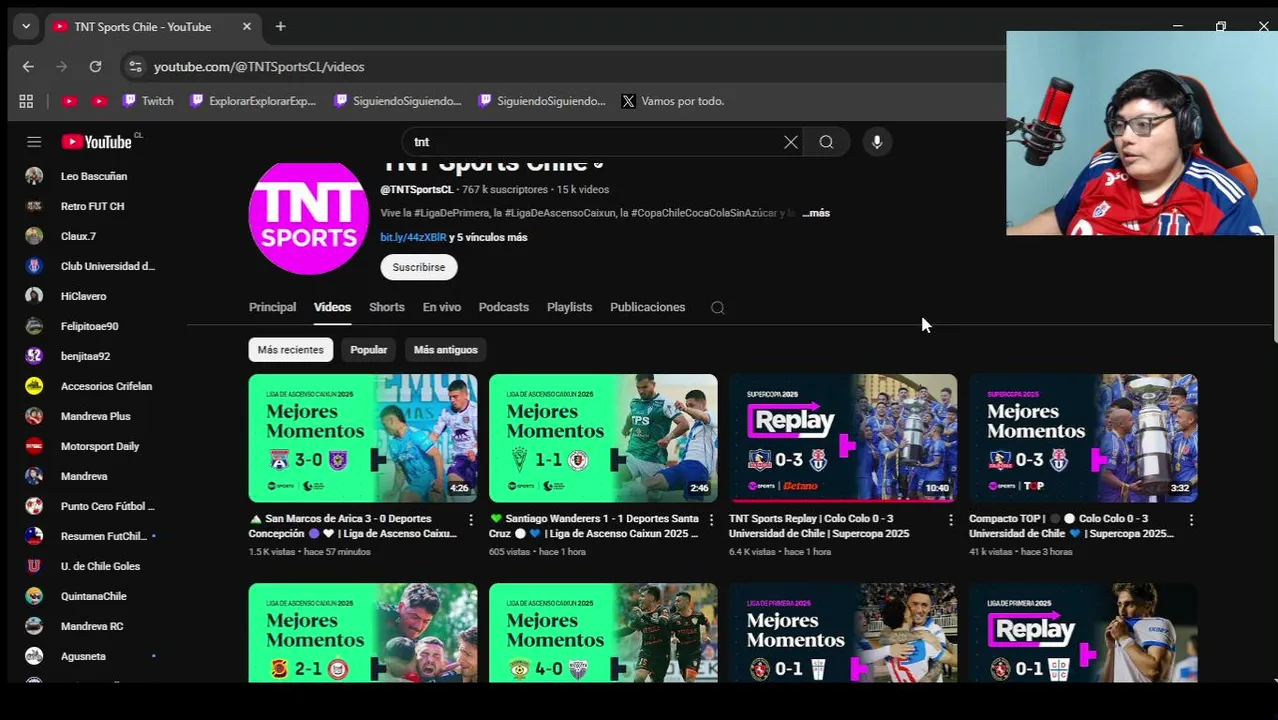Viewport: 1278px width, 720px height.
Task: Clear the search box with the X icon
Action: click(791, 142)
